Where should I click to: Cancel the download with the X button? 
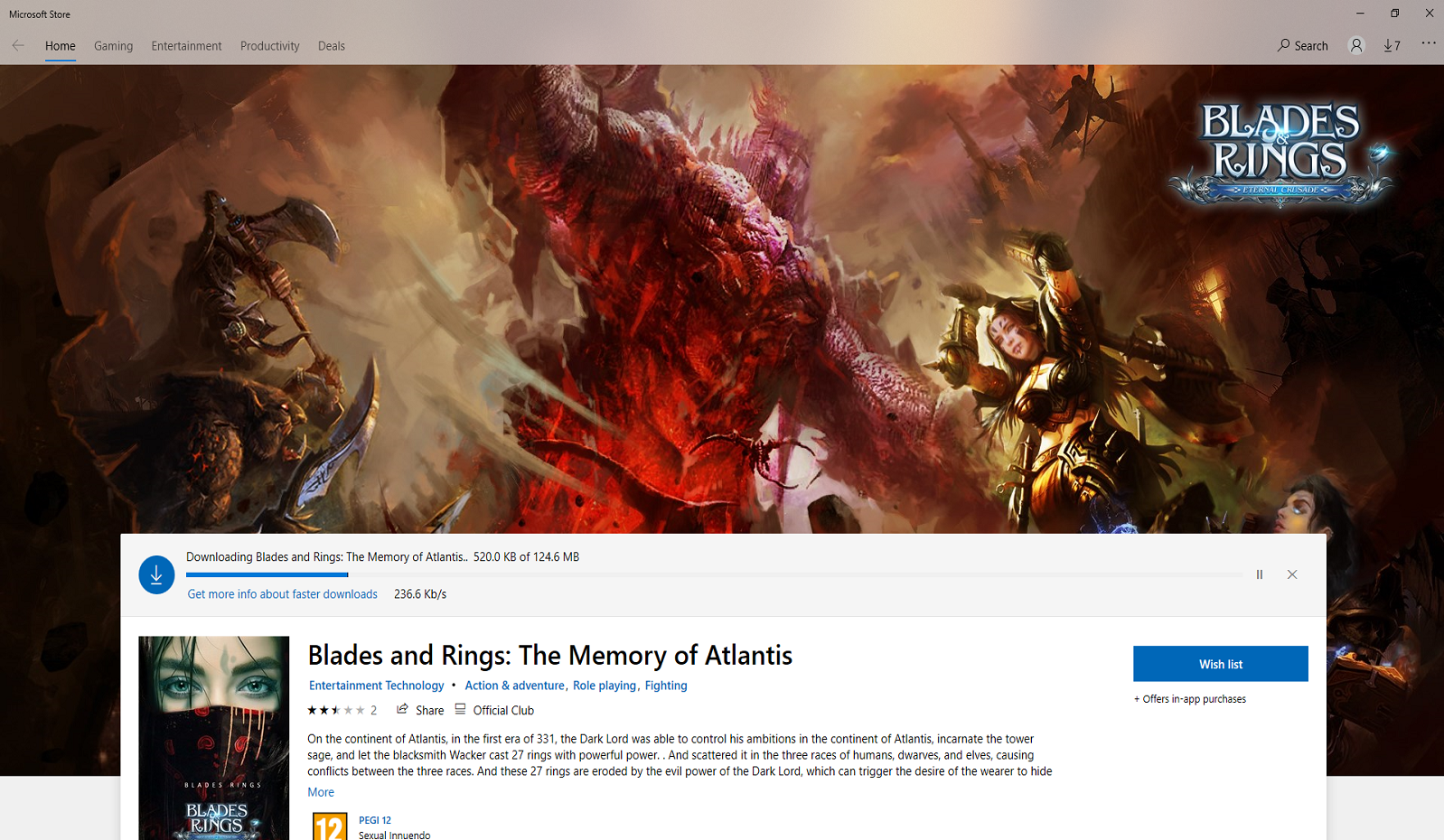[x=1292, y=574]
